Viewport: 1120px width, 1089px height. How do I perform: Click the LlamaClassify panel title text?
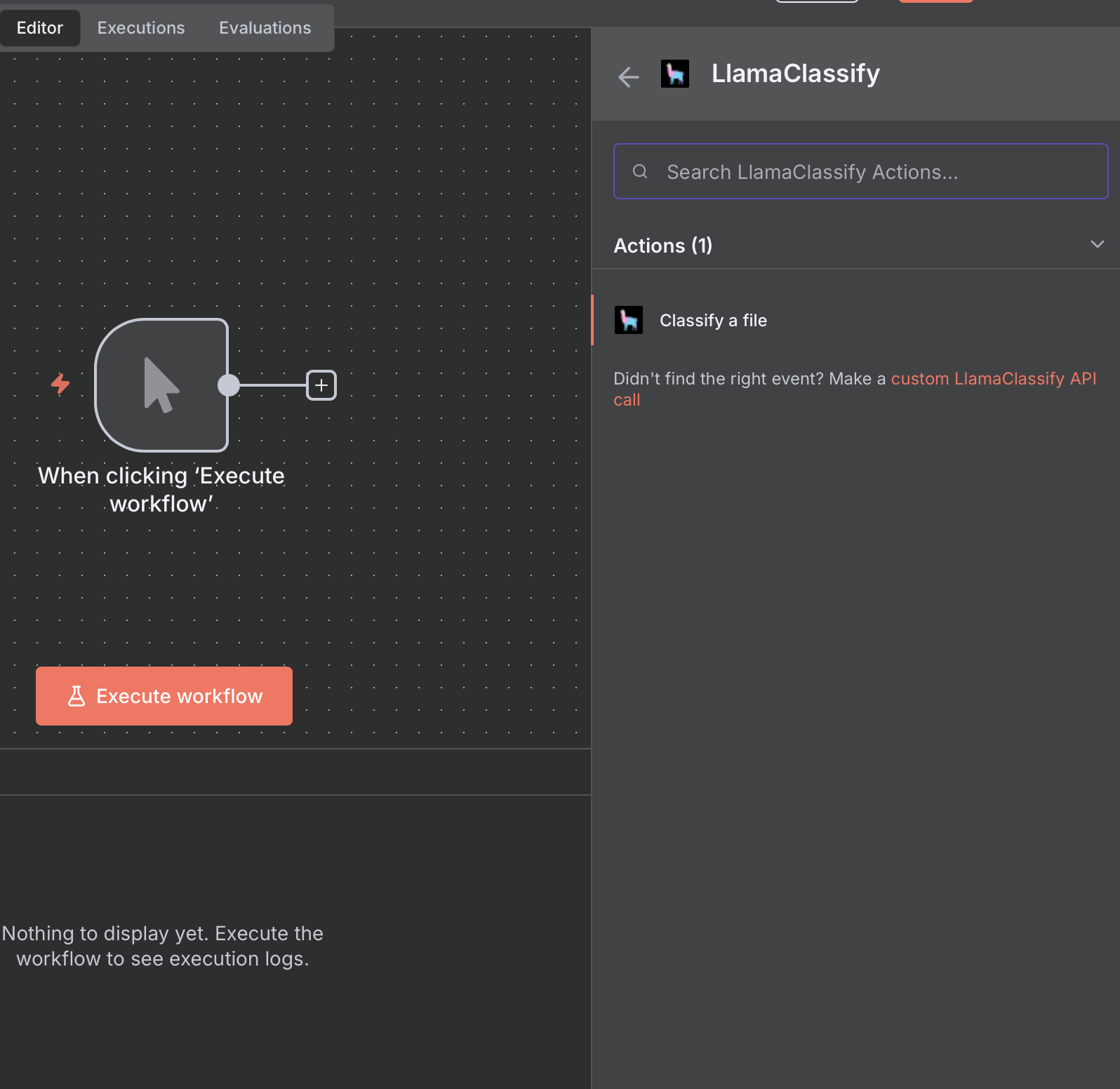coord(795,74)
